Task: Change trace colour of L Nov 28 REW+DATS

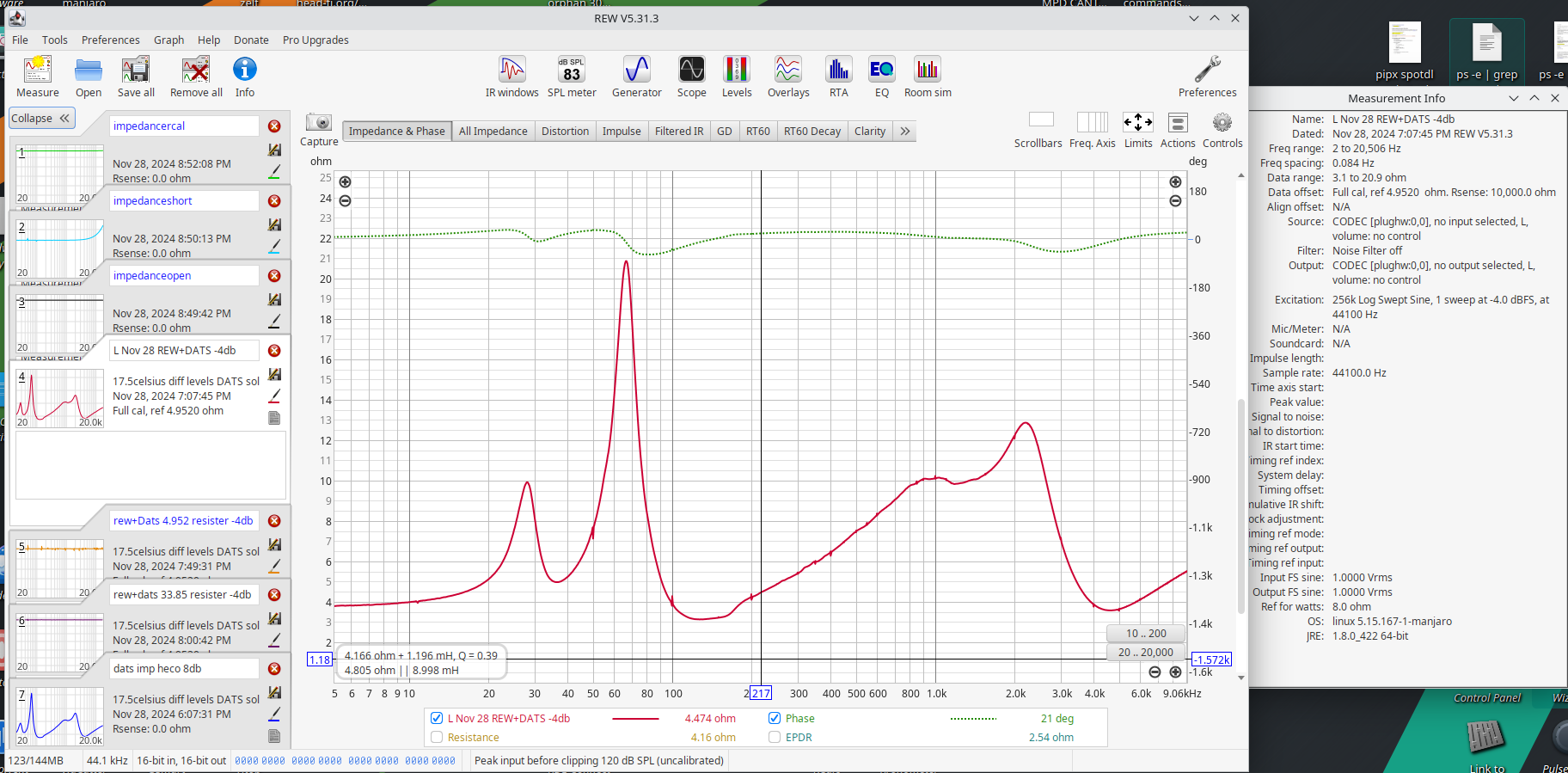Action: 274,396
